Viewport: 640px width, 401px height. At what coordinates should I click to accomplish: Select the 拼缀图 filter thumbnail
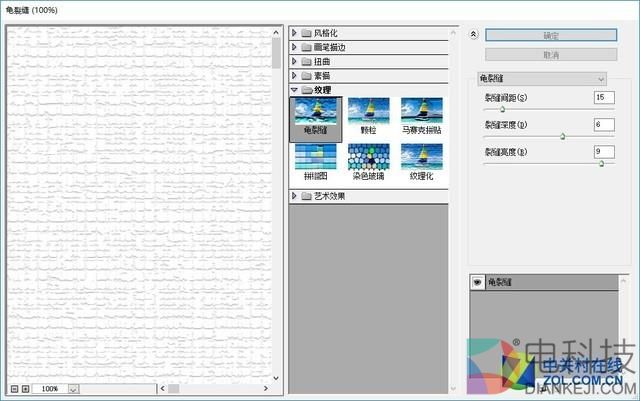[316, 162]
